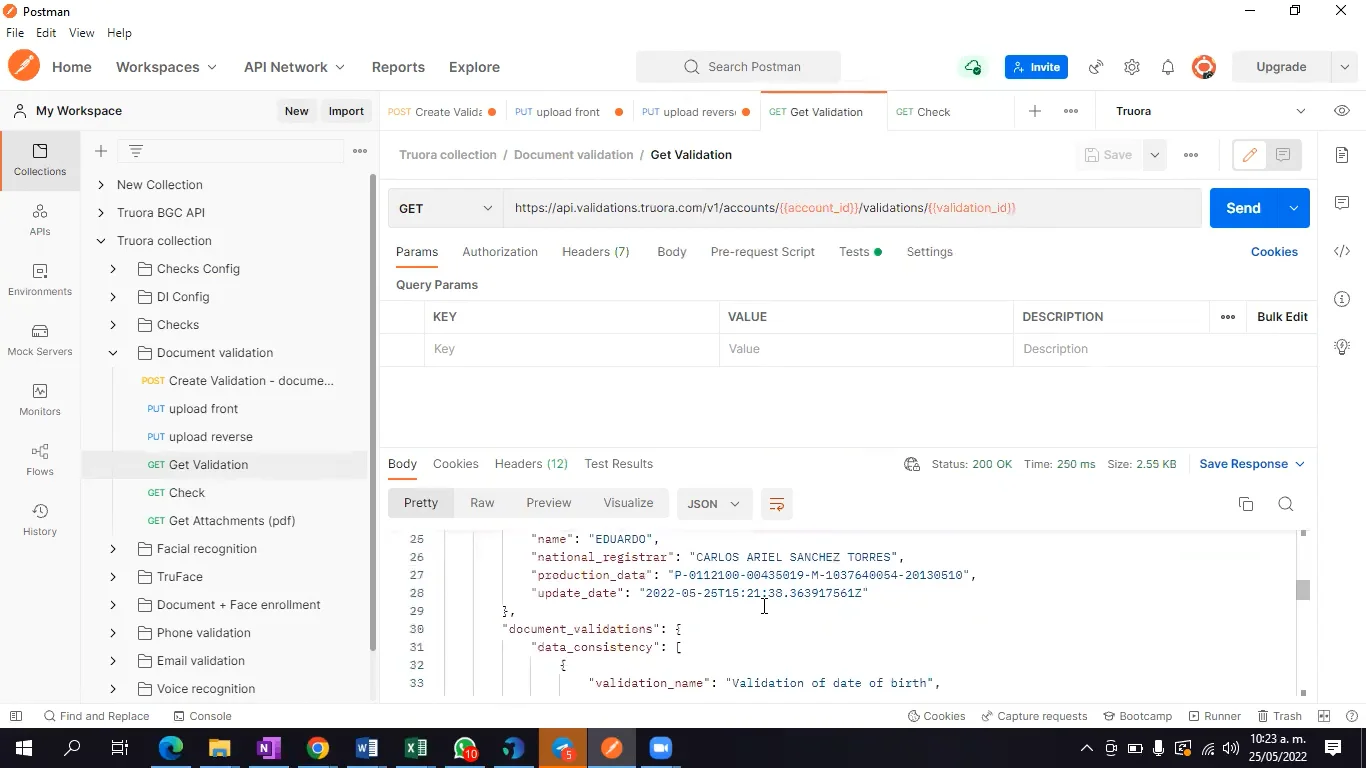The width and height of the screenshot is (1366, 768).
Task: Open the Flows sidebar panel
Action: (x=40, y=460)
